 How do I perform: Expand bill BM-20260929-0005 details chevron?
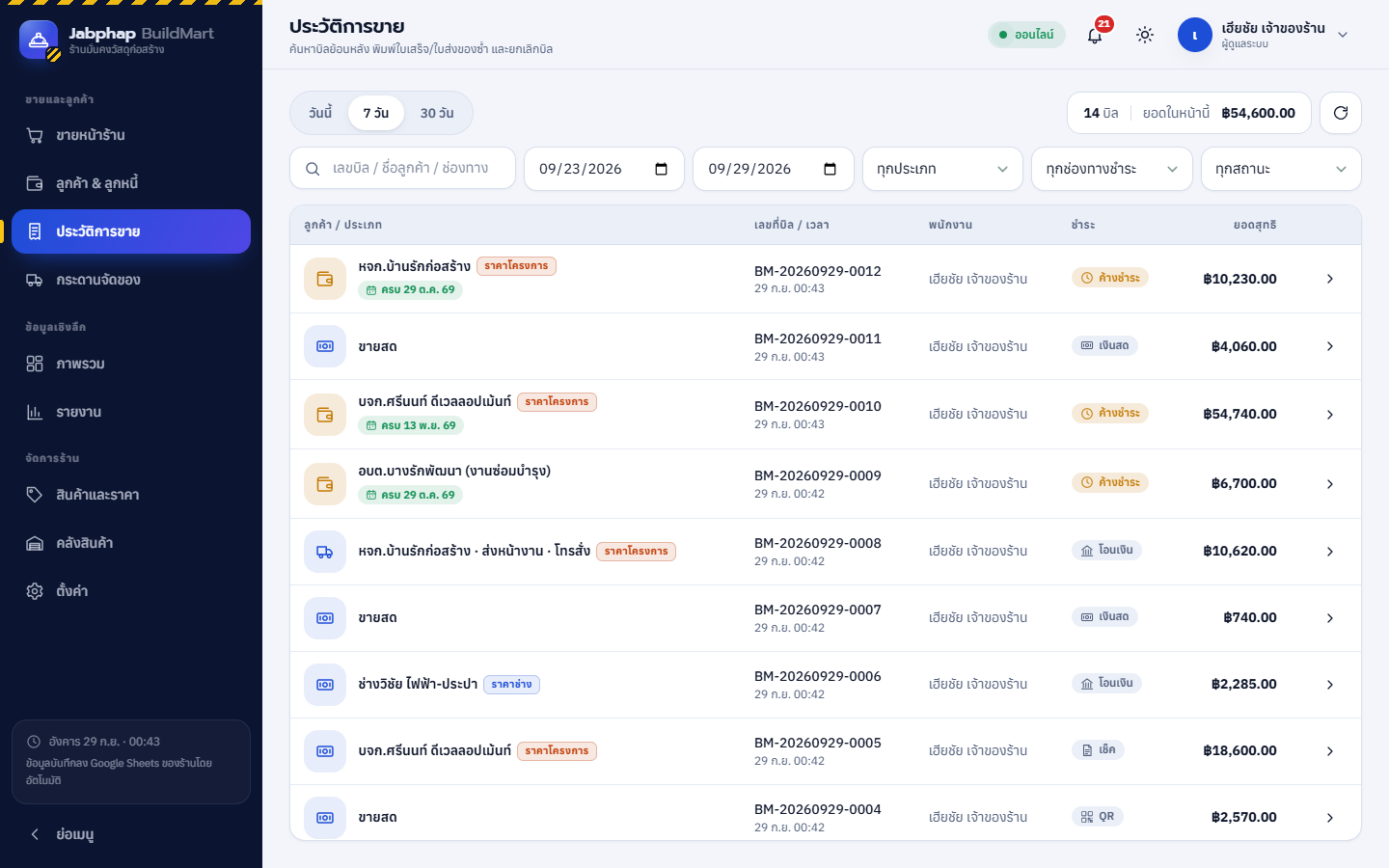1330,751
